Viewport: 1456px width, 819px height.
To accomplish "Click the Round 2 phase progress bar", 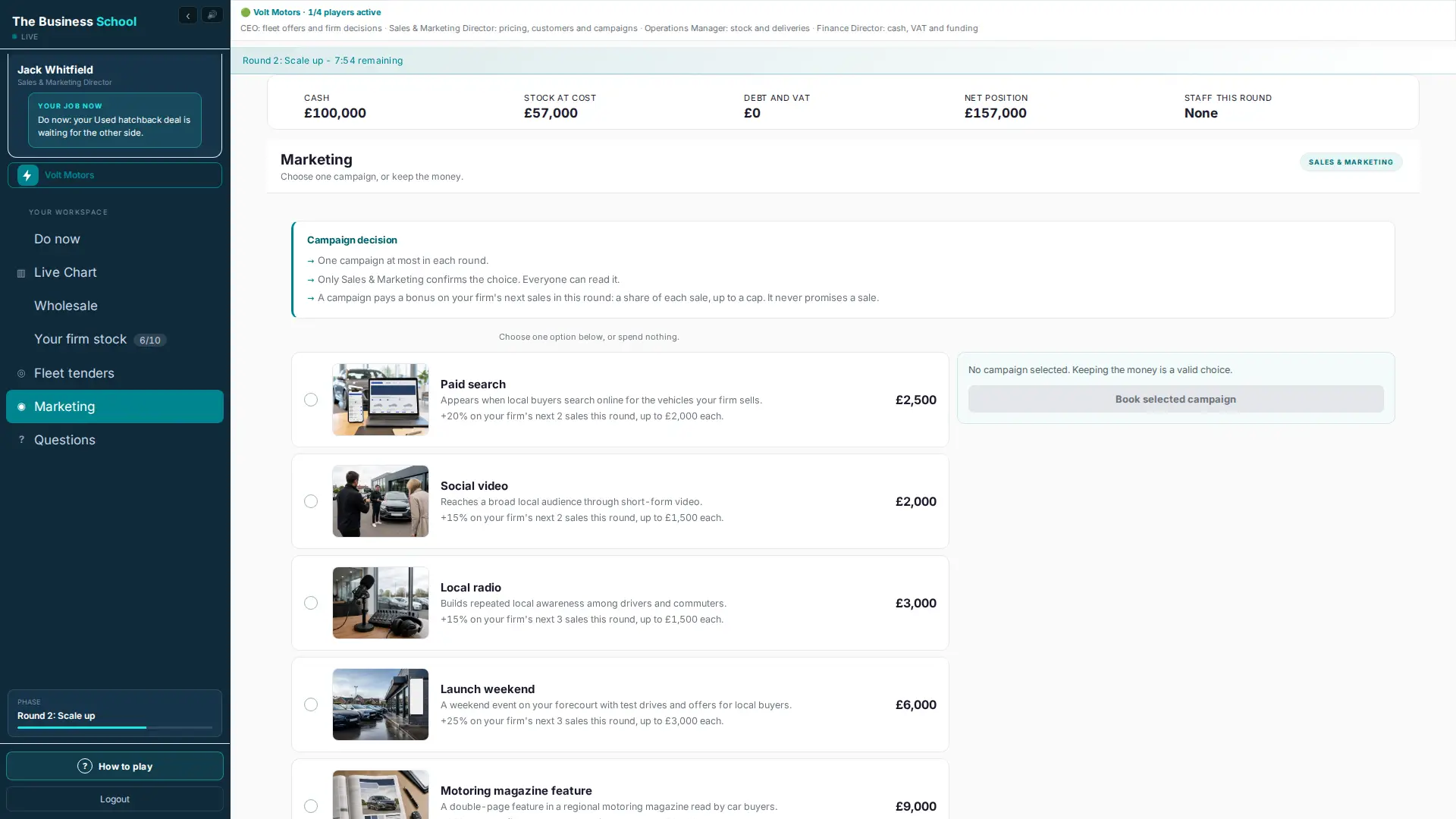I will [x=115, y=728].
